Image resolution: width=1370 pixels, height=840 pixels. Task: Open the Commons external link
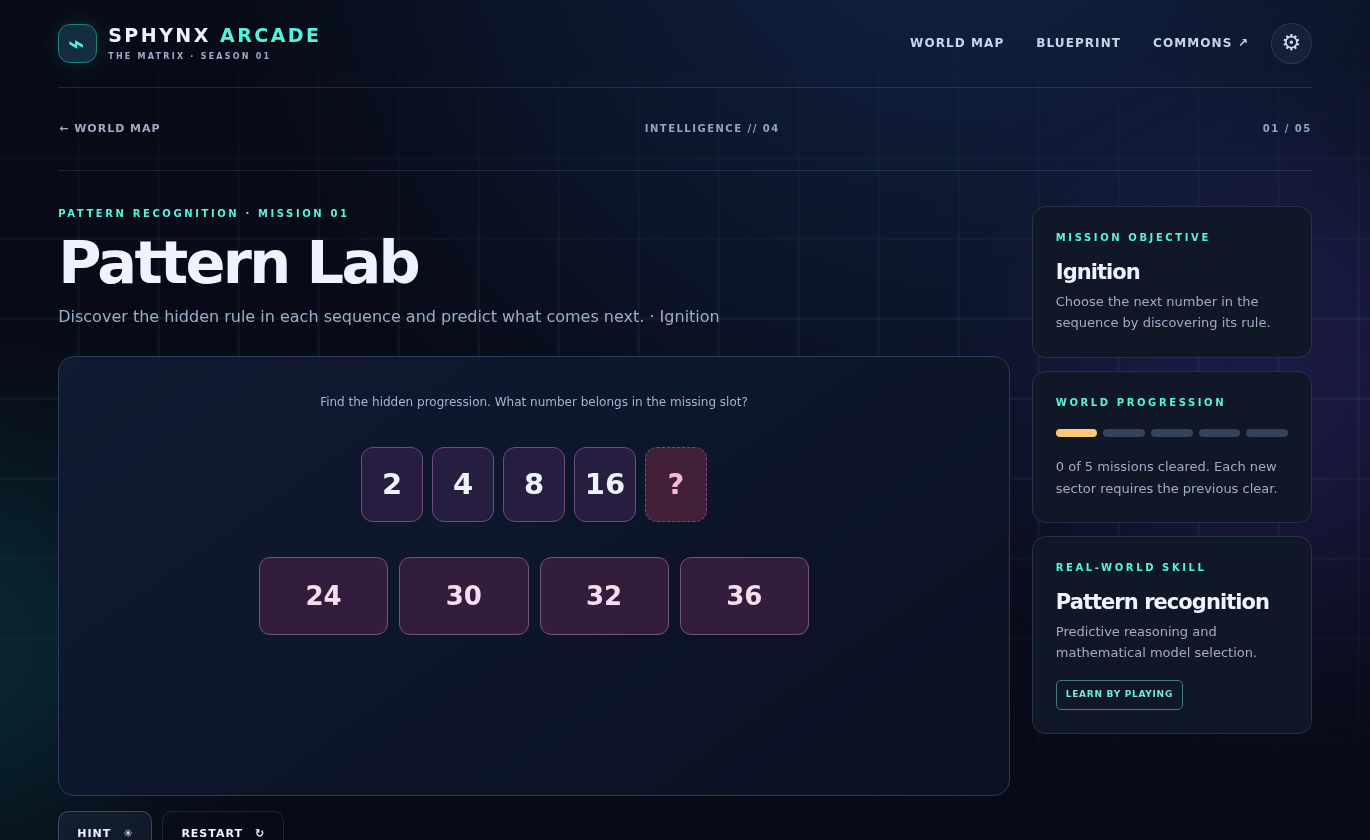[x=1200, y=43]
